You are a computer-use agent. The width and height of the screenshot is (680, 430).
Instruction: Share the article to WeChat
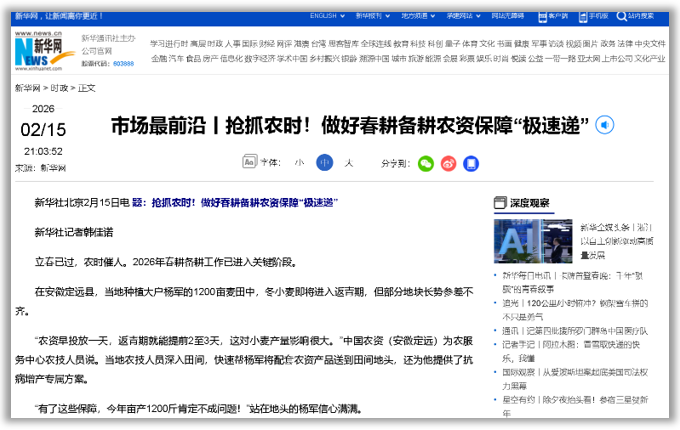point(426,162)
